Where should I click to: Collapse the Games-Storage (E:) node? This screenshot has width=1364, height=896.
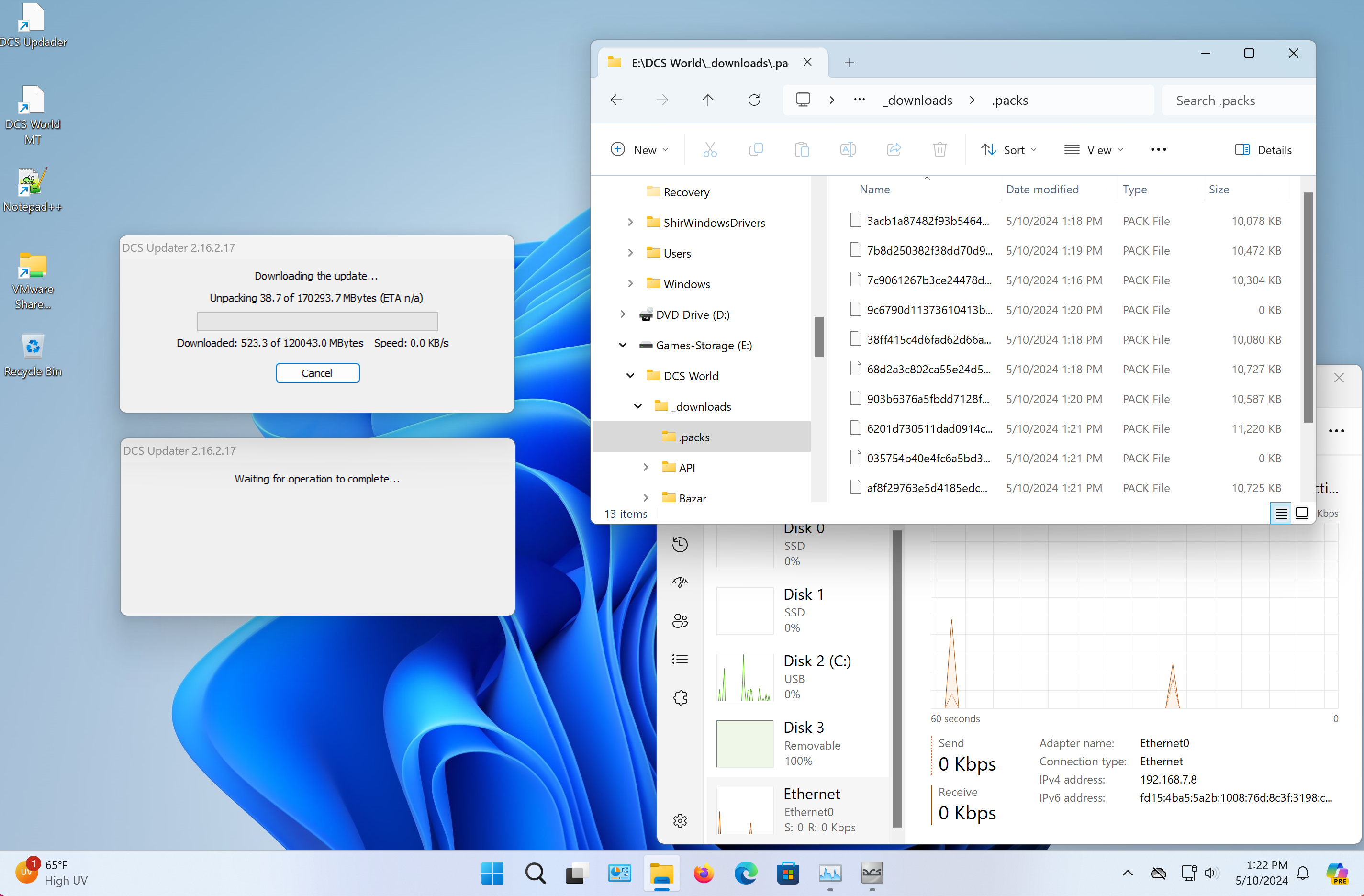pyautogui.click(x=622, y=345)
